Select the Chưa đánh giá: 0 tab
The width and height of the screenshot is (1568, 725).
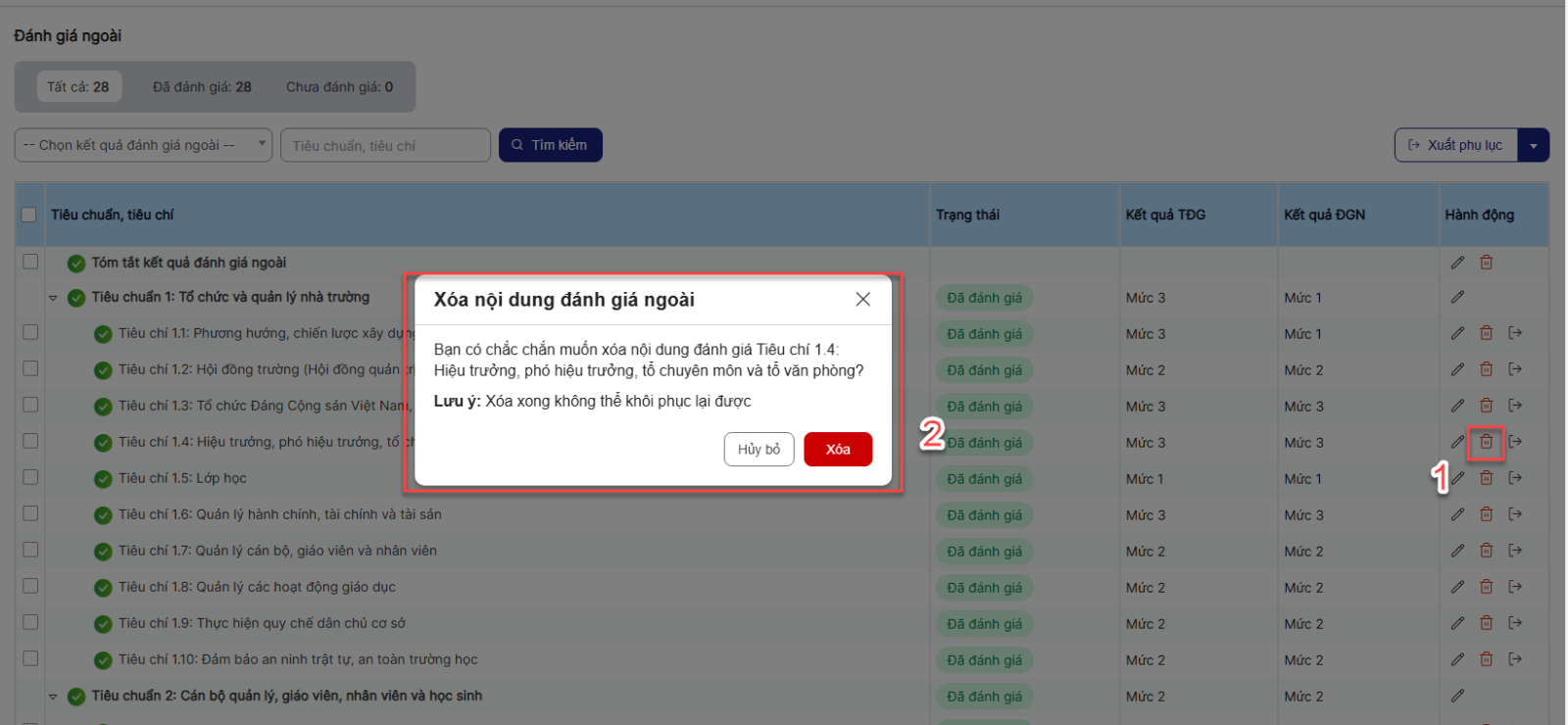(339, 87)
